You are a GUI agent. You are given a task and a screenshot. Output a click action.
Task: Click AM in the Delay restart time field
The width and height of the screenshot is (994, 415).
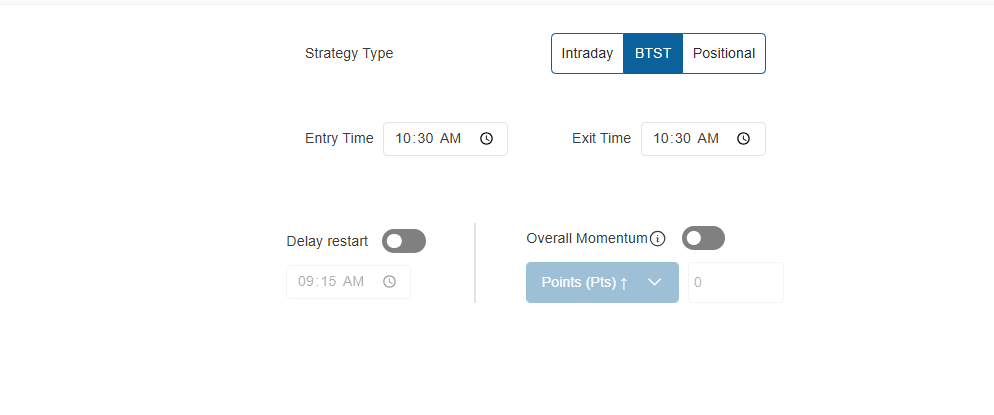tap(353, 282)
